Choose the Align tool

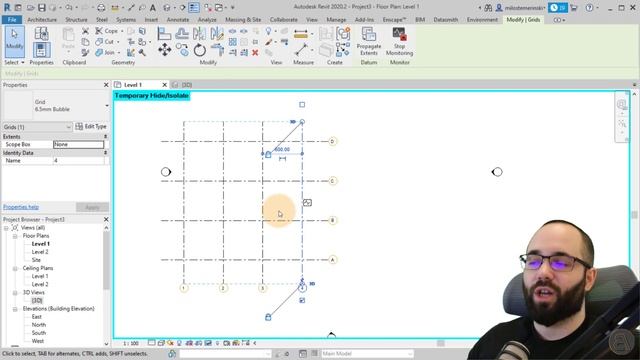pos(164,33)
